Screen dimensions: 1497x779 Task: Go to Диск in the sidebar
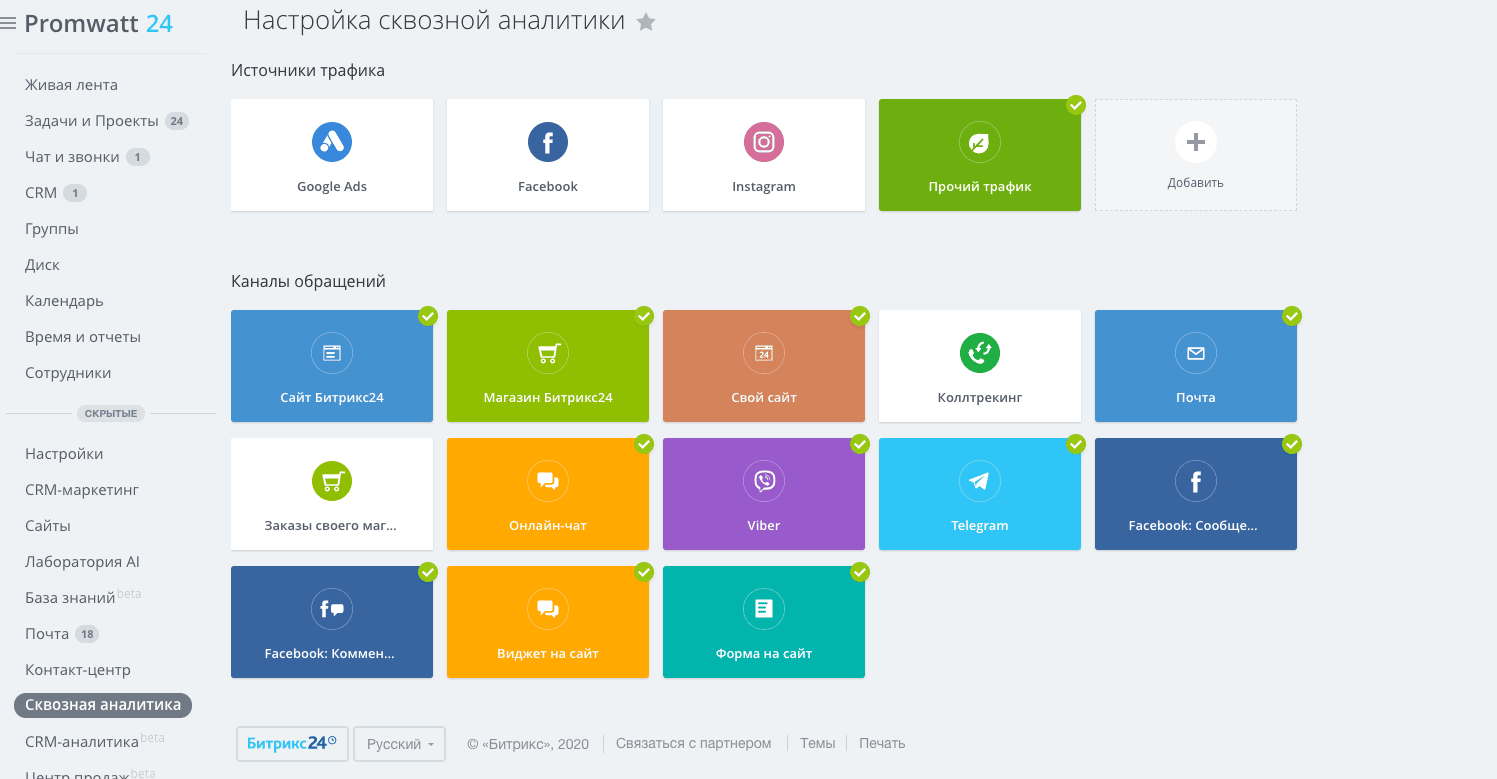(x=42, y=265)
